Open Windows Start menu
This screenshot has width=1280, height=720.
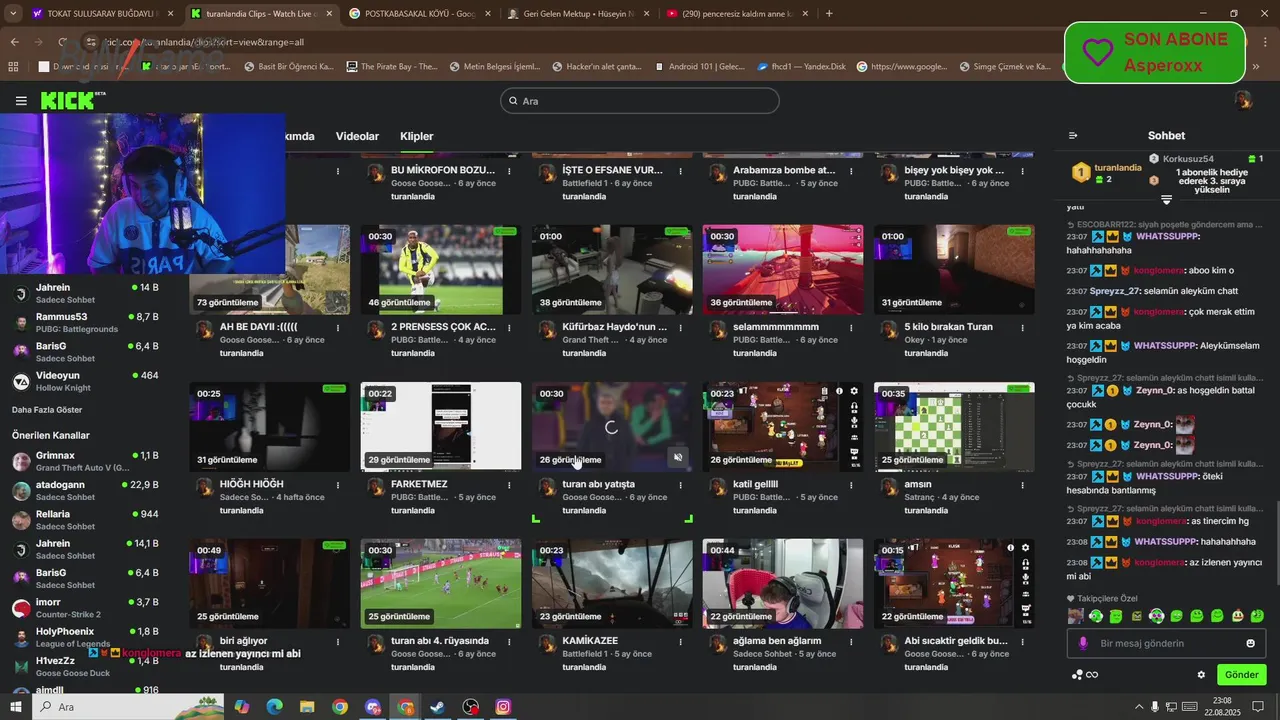(x=16, y=707)
